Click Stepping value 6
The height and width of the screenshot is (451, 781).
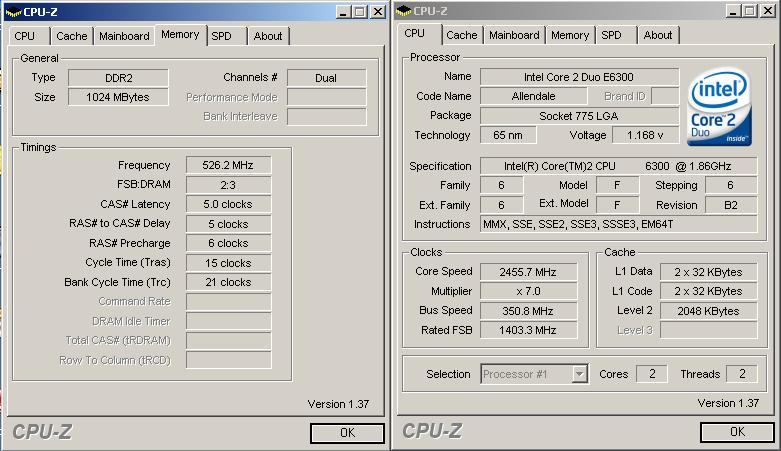(731, 185)
